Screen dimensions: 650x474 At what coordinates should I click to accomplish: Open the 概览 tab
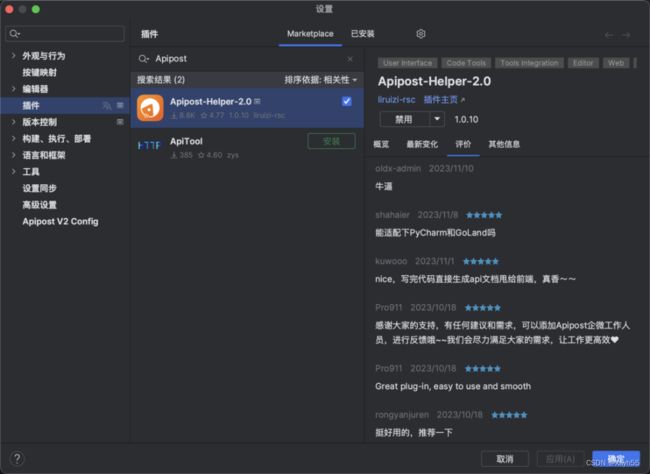(381, 144)
